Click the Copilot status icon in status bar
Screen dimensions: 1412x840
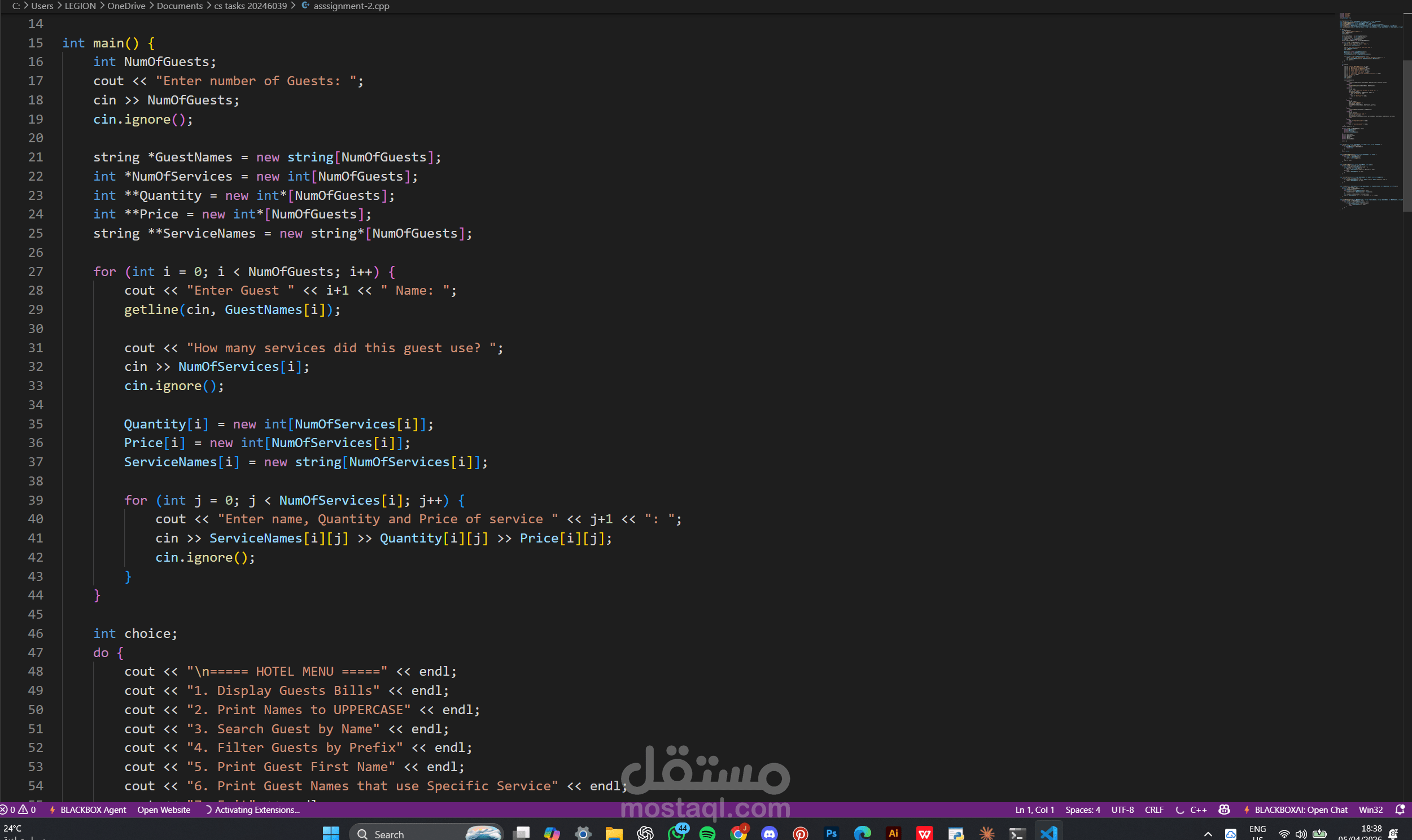click(x=1224, y=810)
